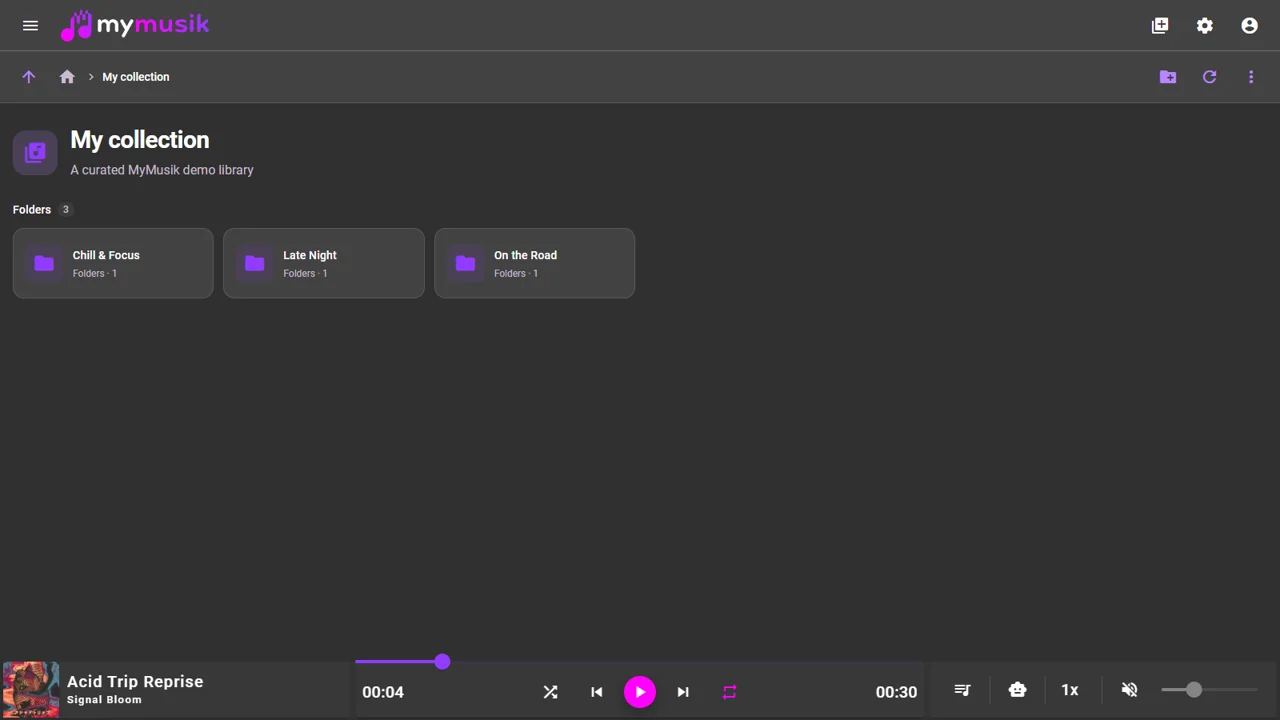This screenshot has height=720, width=1280.
Task: Open the add-to-library icon in header
Action: coord(1160,26)
